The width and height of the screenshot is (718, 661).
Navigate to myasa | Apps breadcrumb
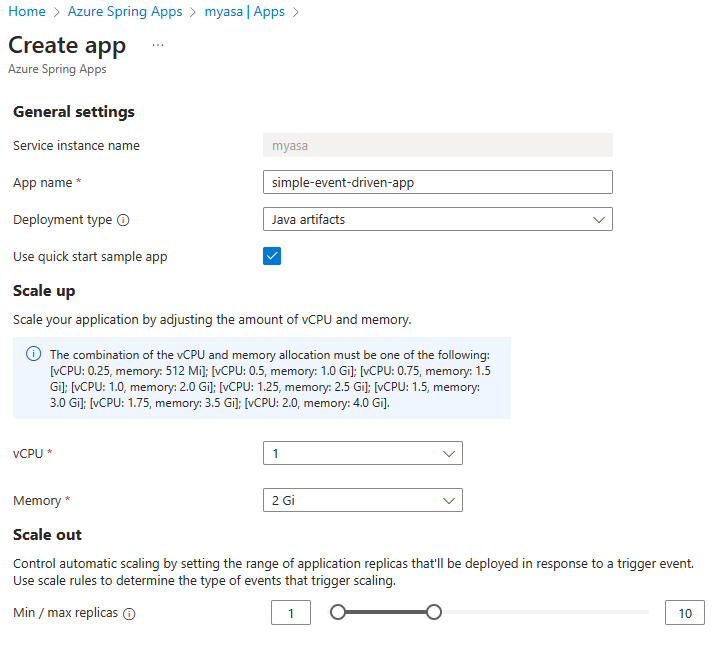point(244,11)
